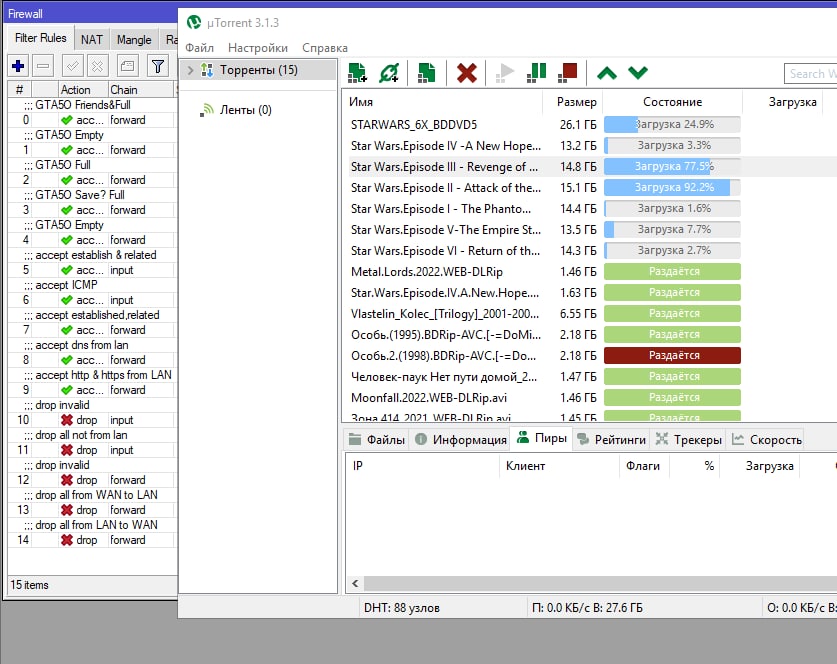Select Firewall comment 'accept http & https from LAN'

coord(103,375)
